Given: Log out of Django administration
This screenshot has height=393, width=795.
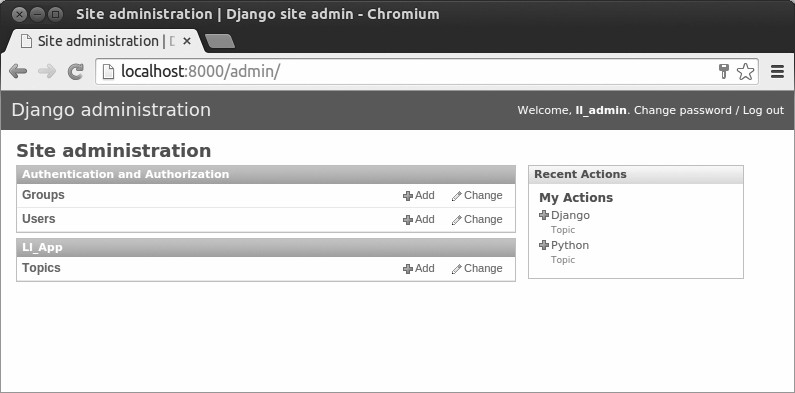Looking at the screenshot, I should coord(763,110).
